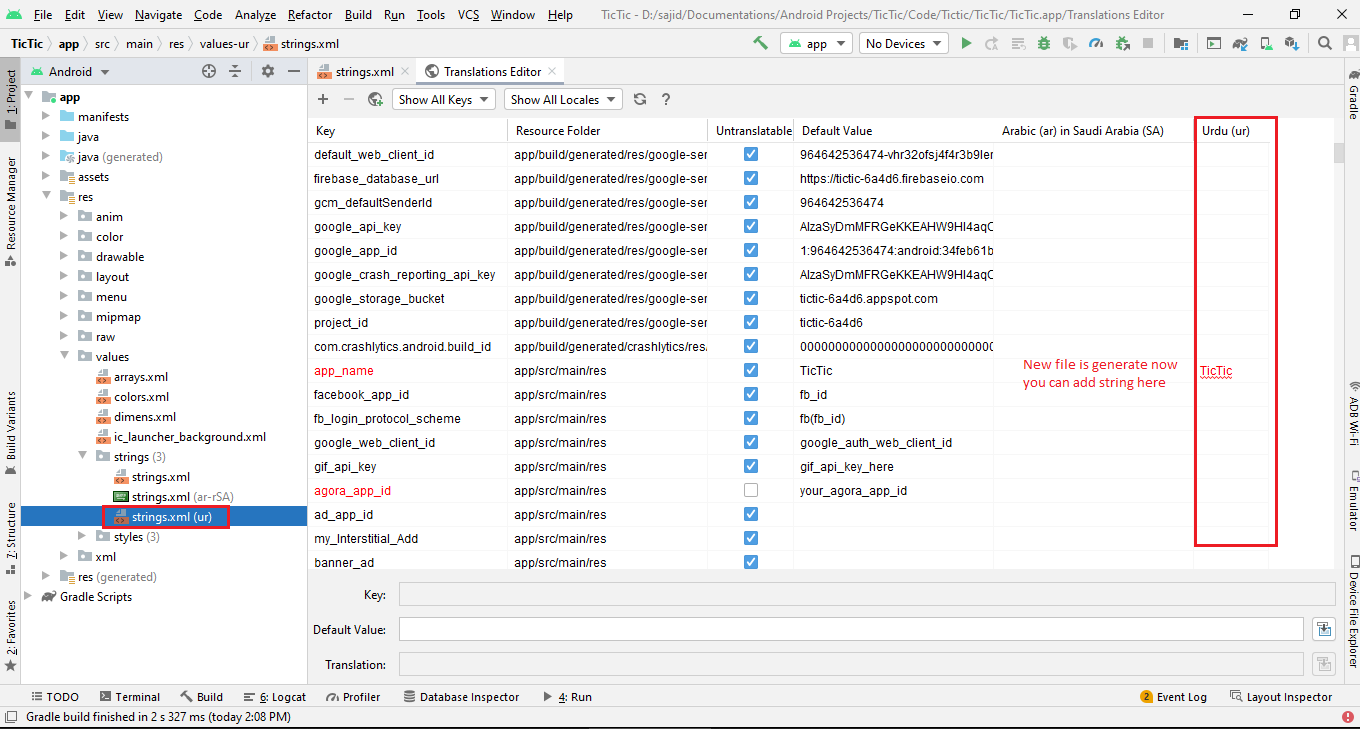1360x729 pixels.
Task: Click the Default Value input field
Action: click(851, 629)
